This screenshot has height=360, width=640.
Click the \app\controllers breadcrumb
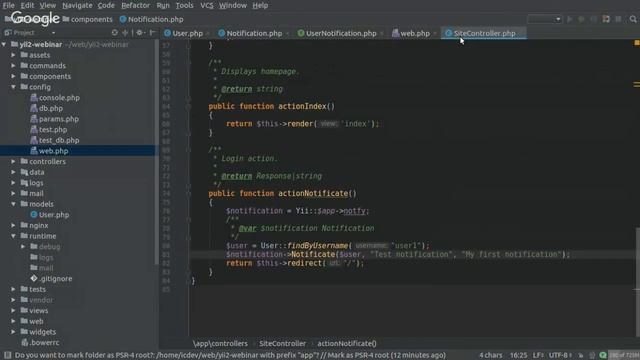[x=220, y=344]
